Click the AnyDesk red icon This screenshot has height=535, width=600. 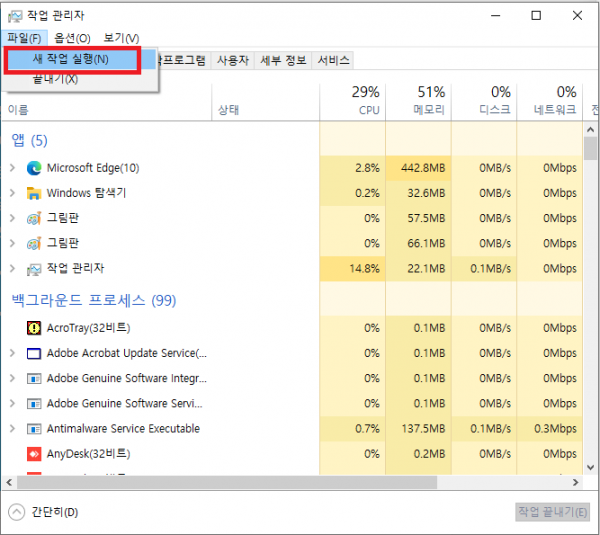pyautogui.click(x=34, y=454)
